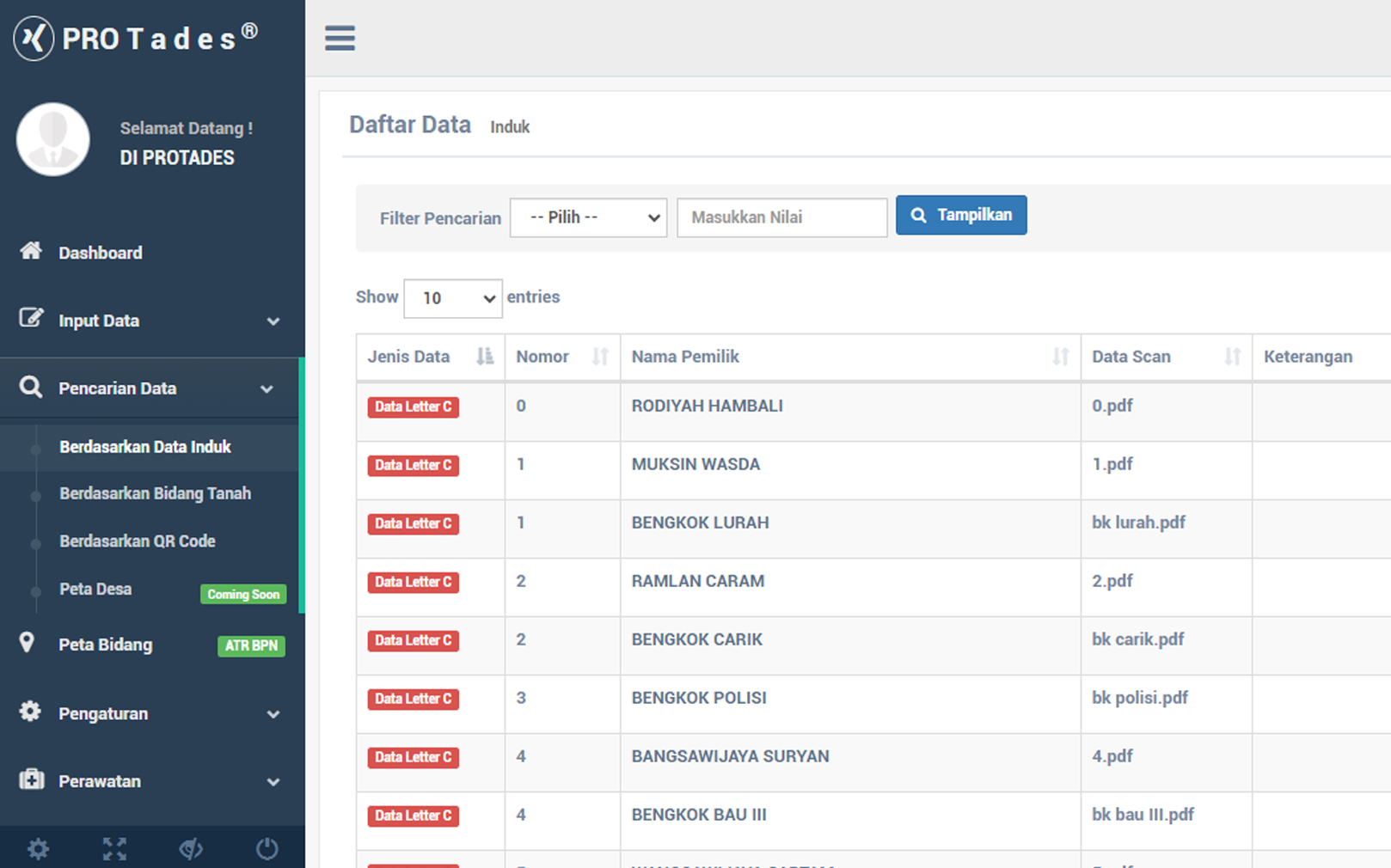
Task: Expand the Input Data menu chevron
Action: (x=273, y=321)
